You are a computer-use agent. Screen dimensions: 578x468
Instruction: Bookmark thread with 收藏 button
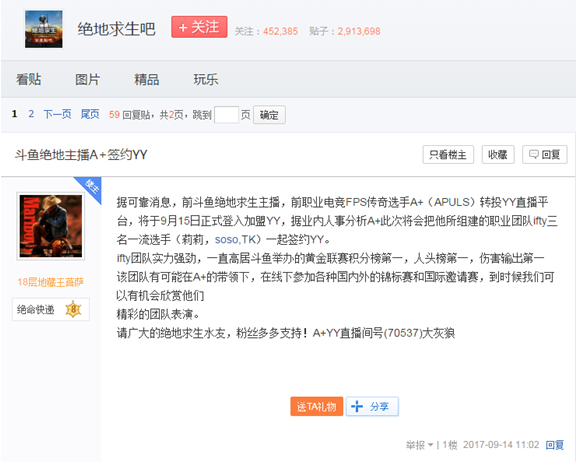498,154
